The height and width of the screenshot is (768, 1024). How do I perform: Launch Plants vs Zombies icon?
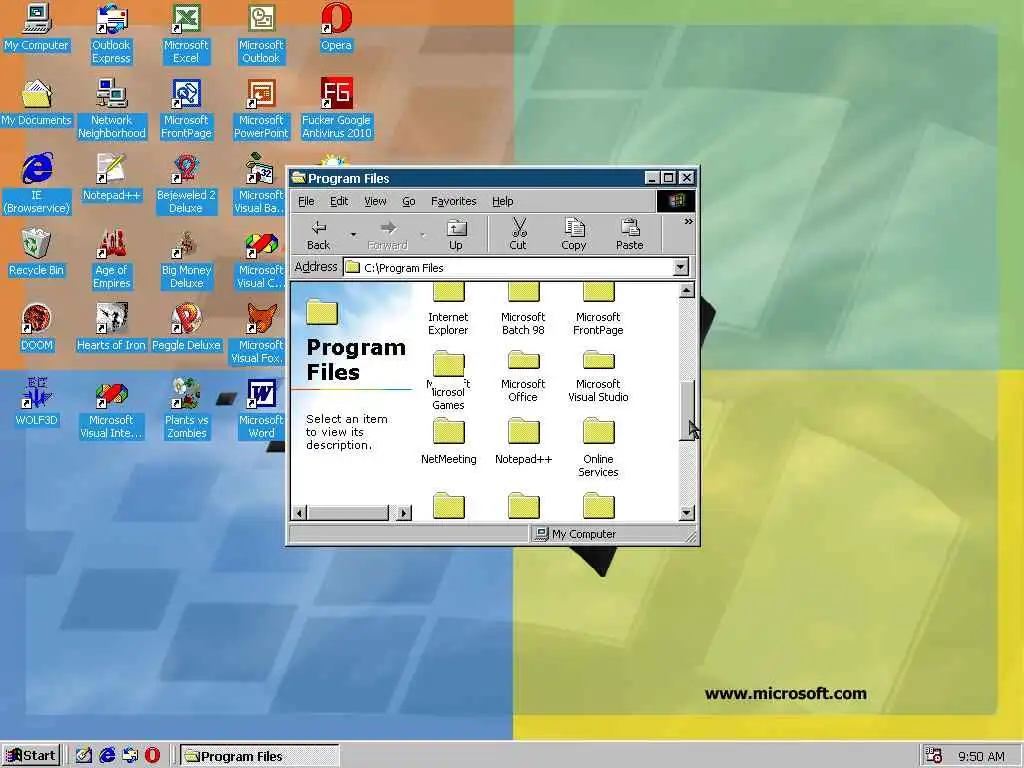pos(186,409)
